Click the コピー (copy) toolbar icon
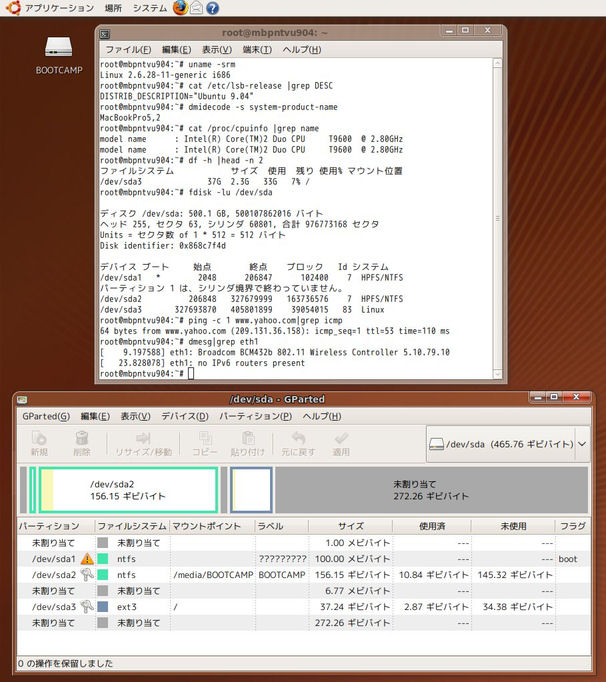 point(204,438)
